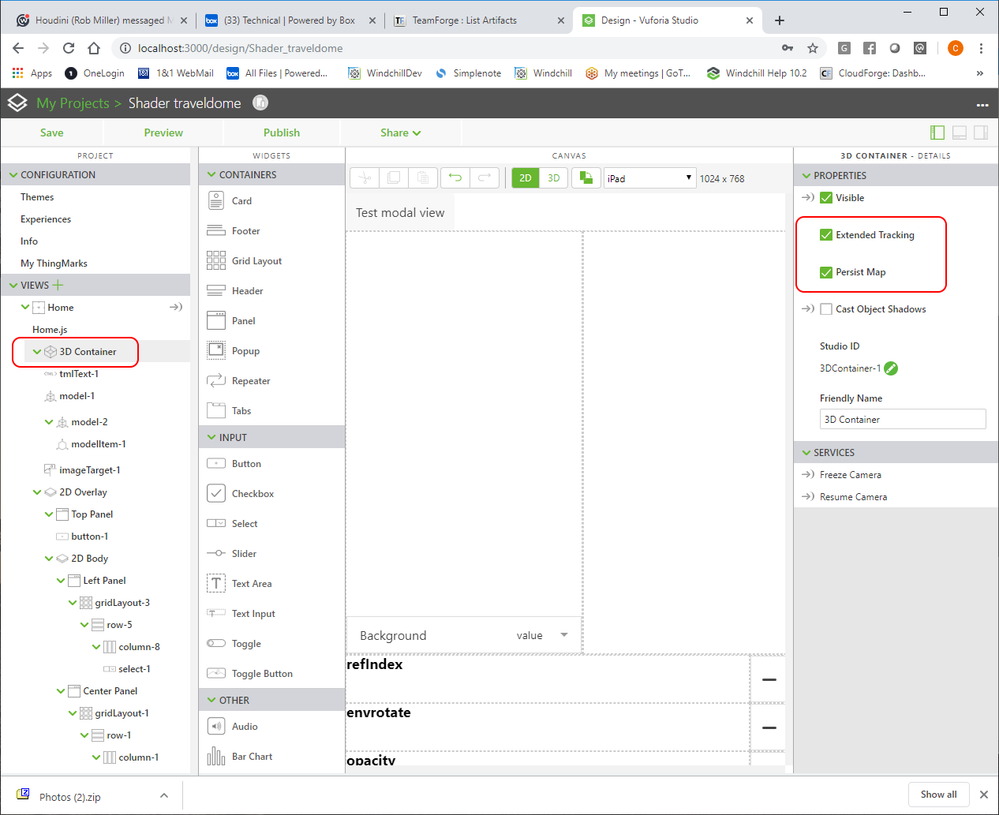This screenshot has width=999, height=815.
Task: Open the Share dropdown menu
Action: tap(400, 132)
